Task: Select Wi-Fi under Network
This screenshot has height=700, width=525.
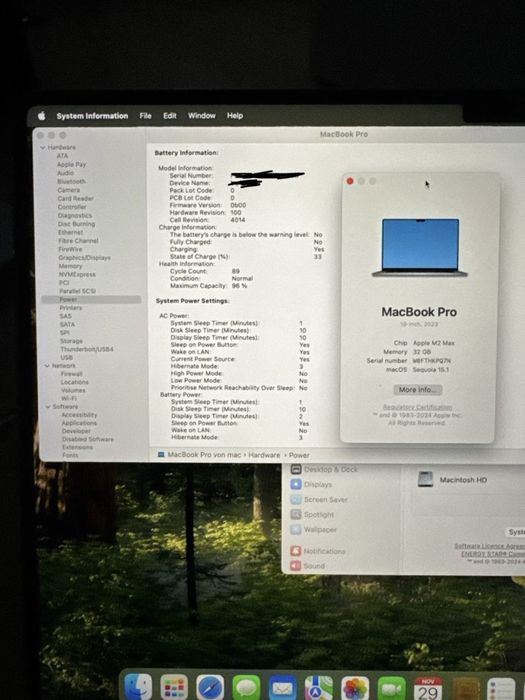Action: [69, 398]
